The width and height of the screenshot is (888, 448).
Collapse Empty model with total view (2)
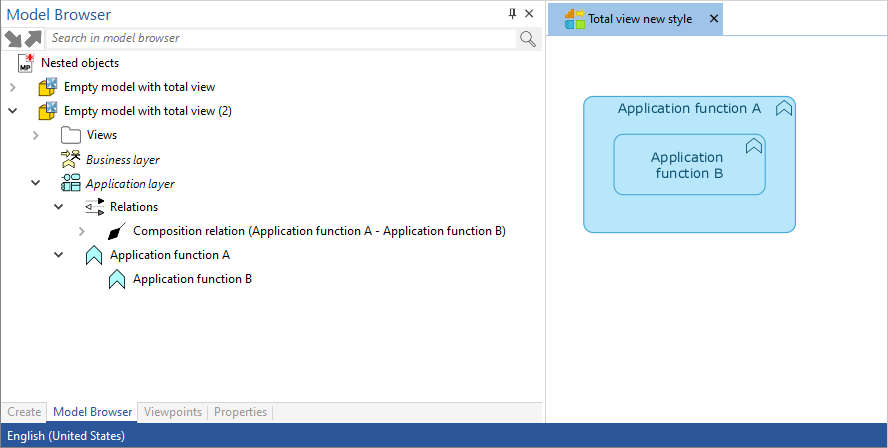pos(12,111)
